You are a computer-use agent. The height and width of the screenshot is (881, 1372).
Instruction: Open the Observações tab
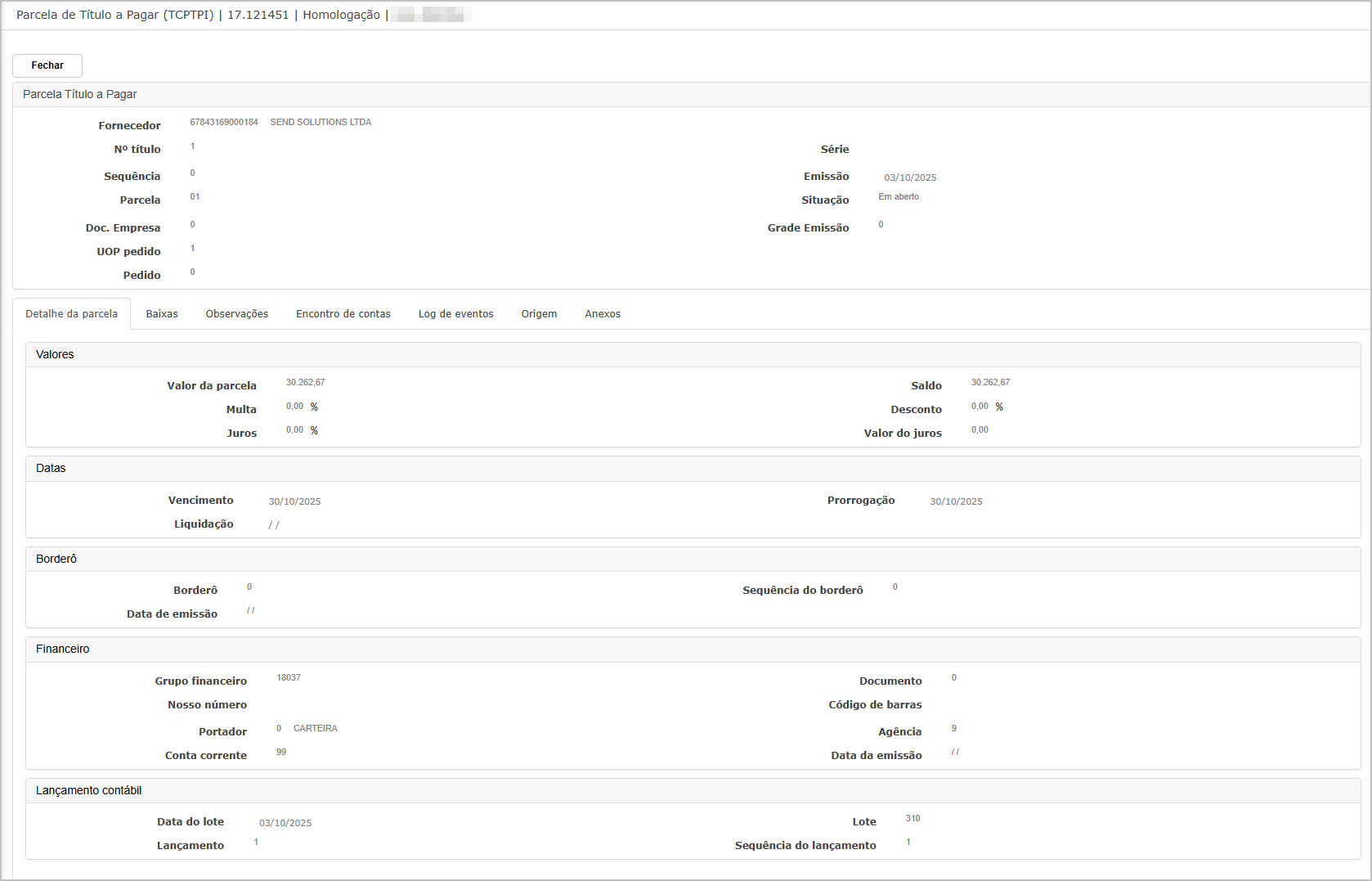click(237, 314)
